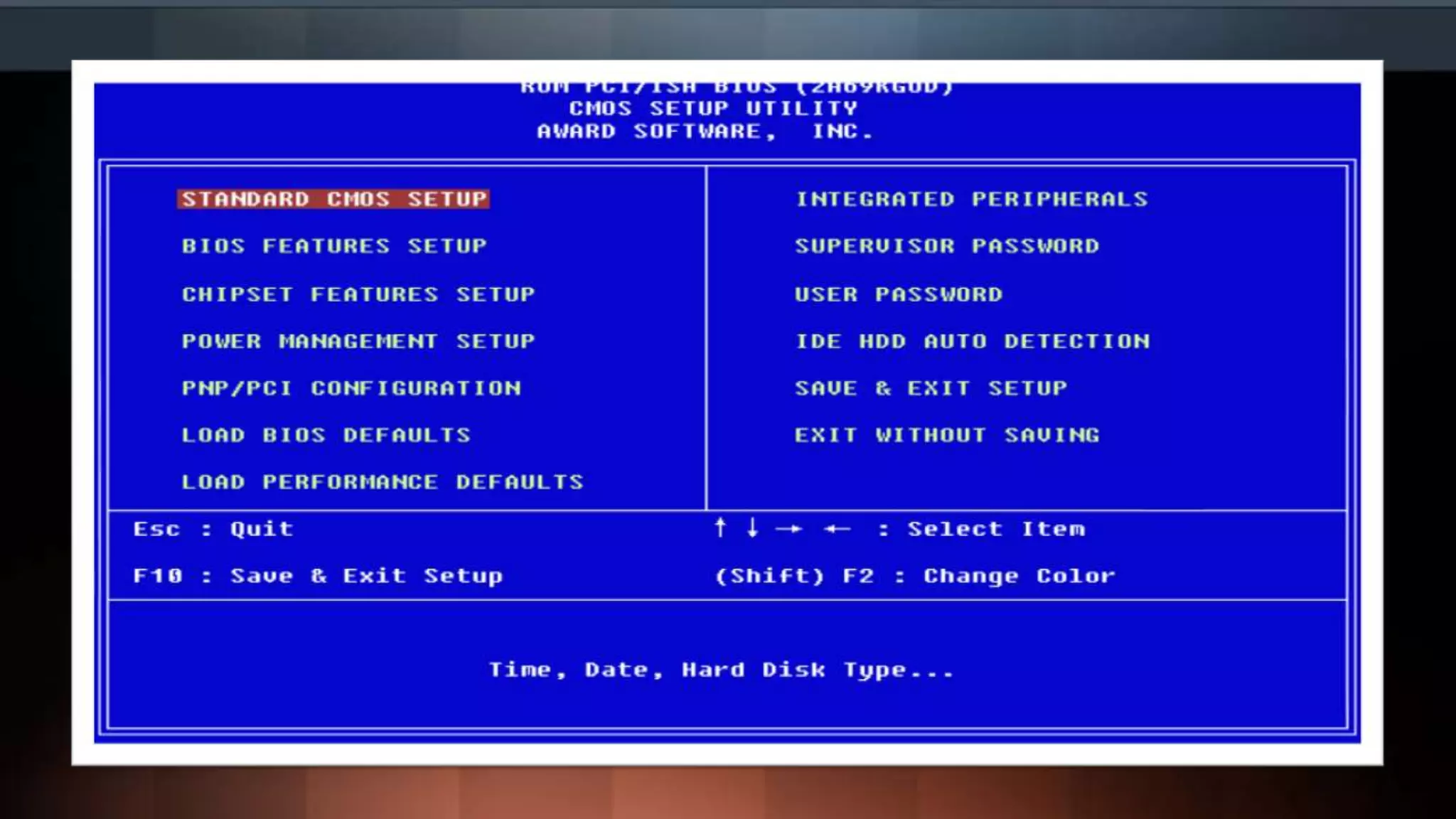Open BIOS FEATURES SETUP
Viewport: 1456px width, 819px height.
click(334, 246)
